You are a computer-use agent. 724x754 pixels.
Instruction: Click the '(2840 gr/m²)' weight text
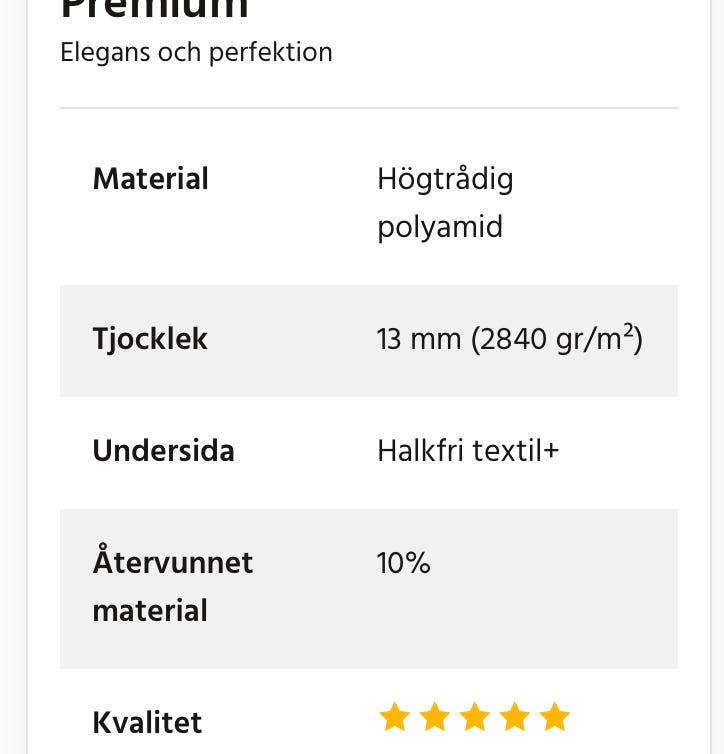556,340
